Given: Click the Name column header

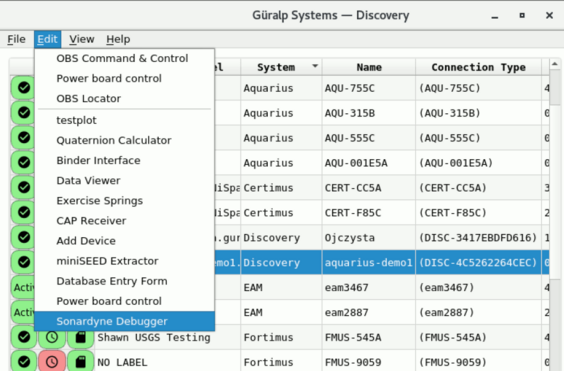Looking at the screenshot, I should pyautogui.click(x=369, y=67).
